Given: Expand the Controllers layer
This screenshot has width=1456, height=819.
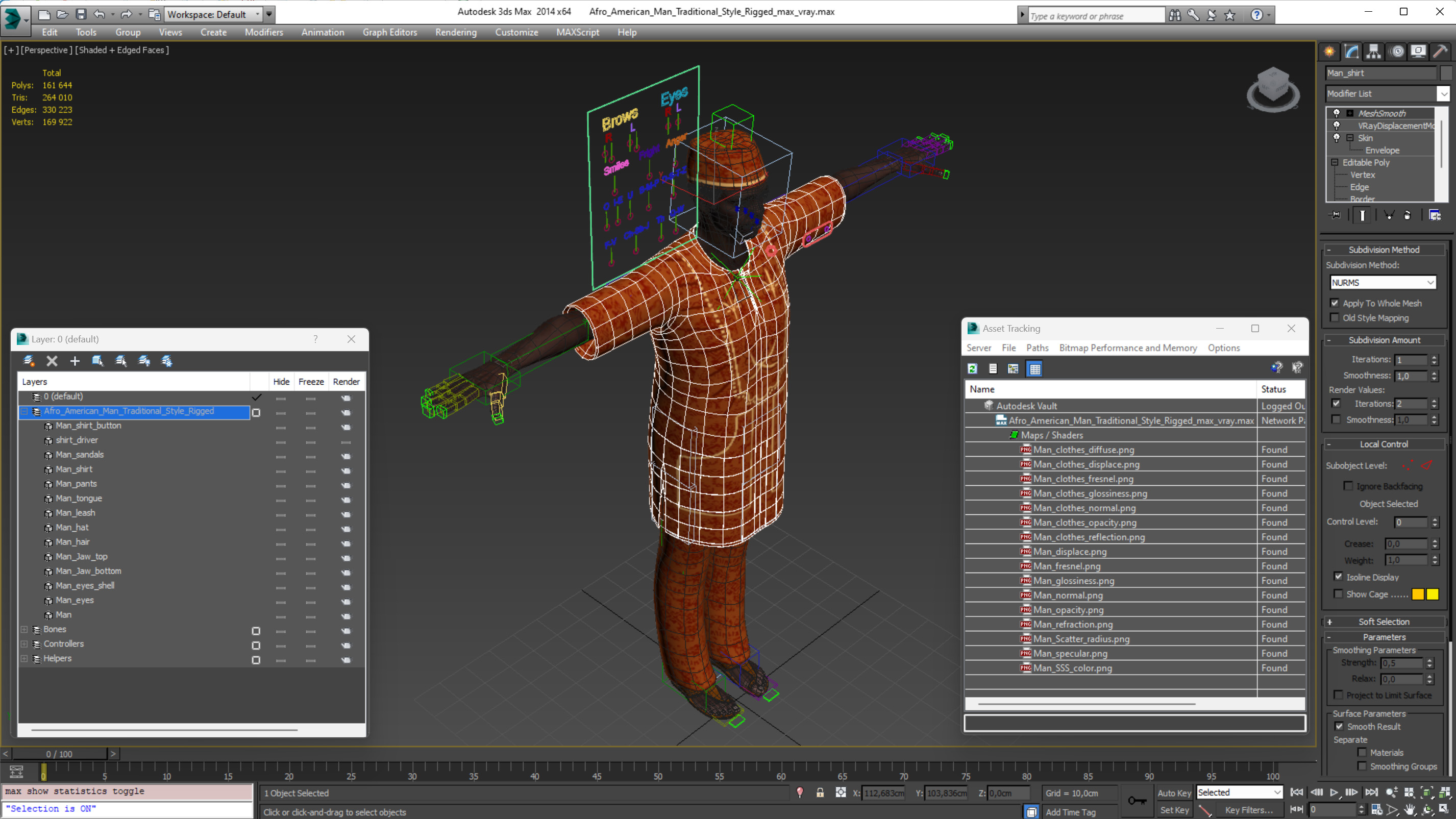Looking at the screenshot, I should point(24,644).
